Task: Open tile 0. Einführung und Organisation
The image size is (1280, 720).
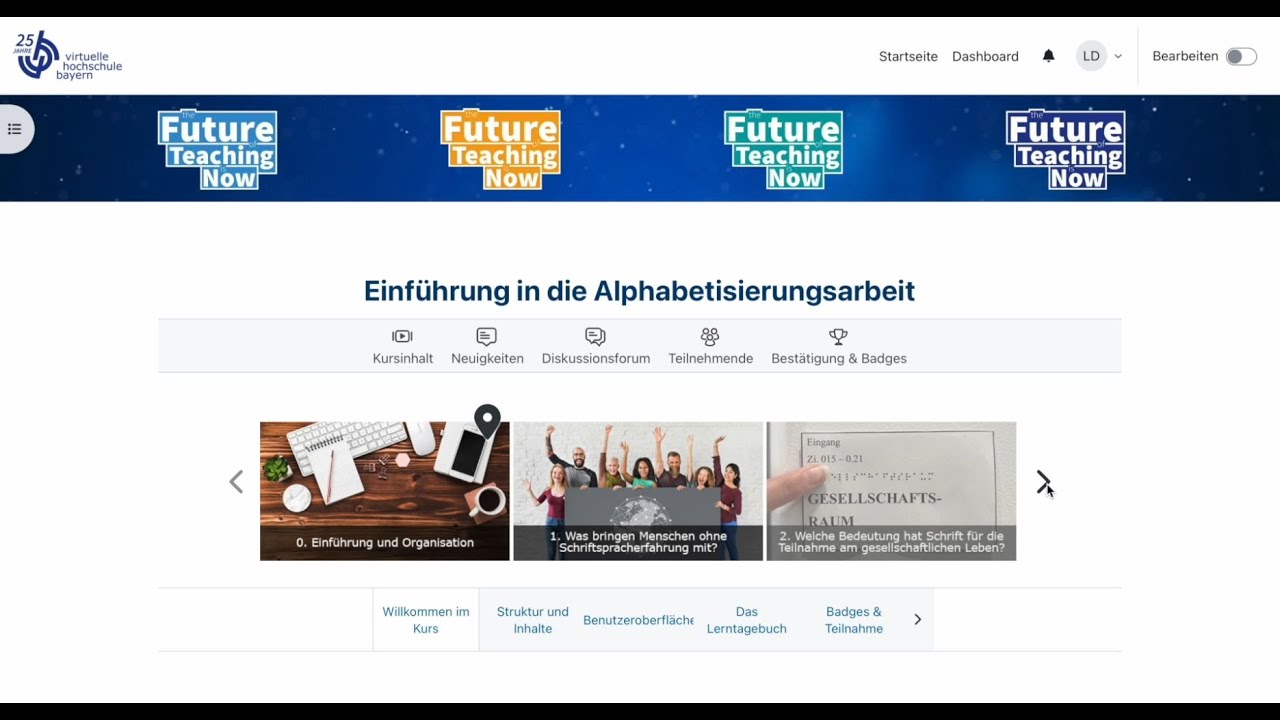Action: click(385, 491)
